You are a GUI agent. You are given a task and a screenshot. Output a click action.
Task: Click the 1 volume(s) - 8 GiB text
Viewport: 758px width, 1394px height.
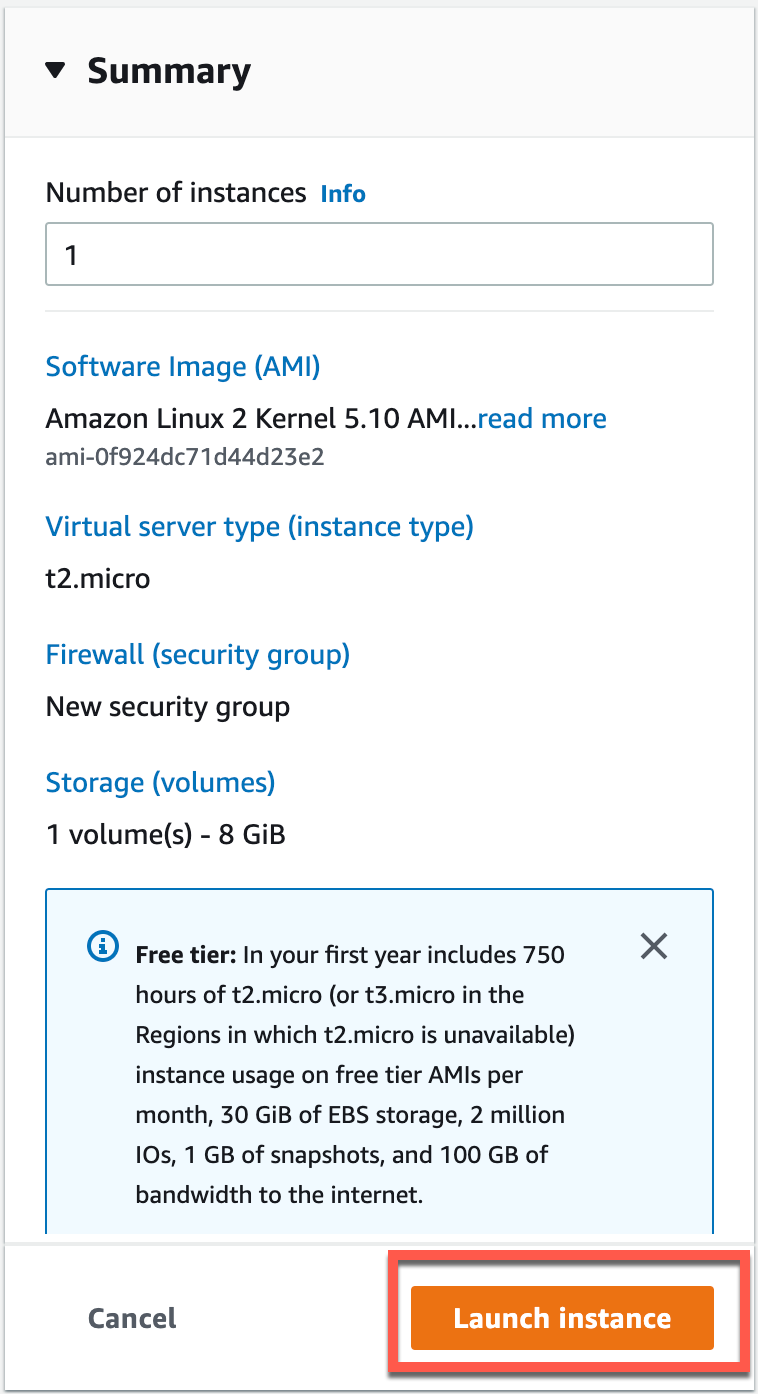[164, 834]
